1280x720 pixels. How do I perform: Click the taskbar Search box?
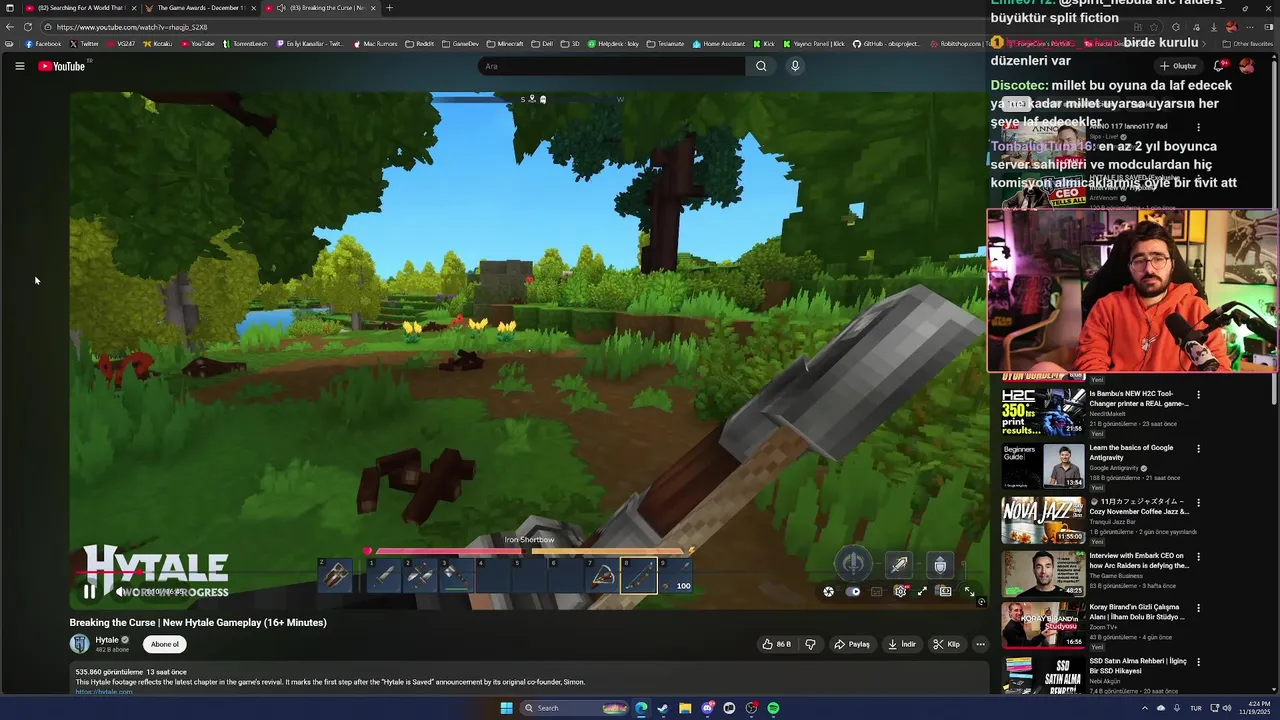click(x=576, y=708)
